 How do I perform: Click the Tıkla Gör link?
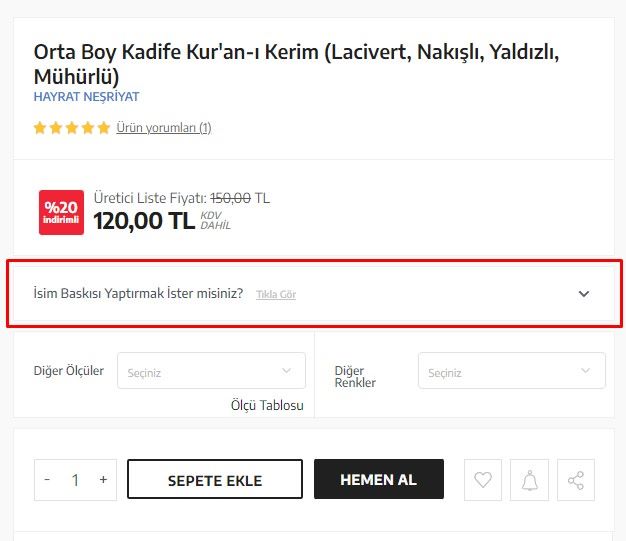[276, 294]
